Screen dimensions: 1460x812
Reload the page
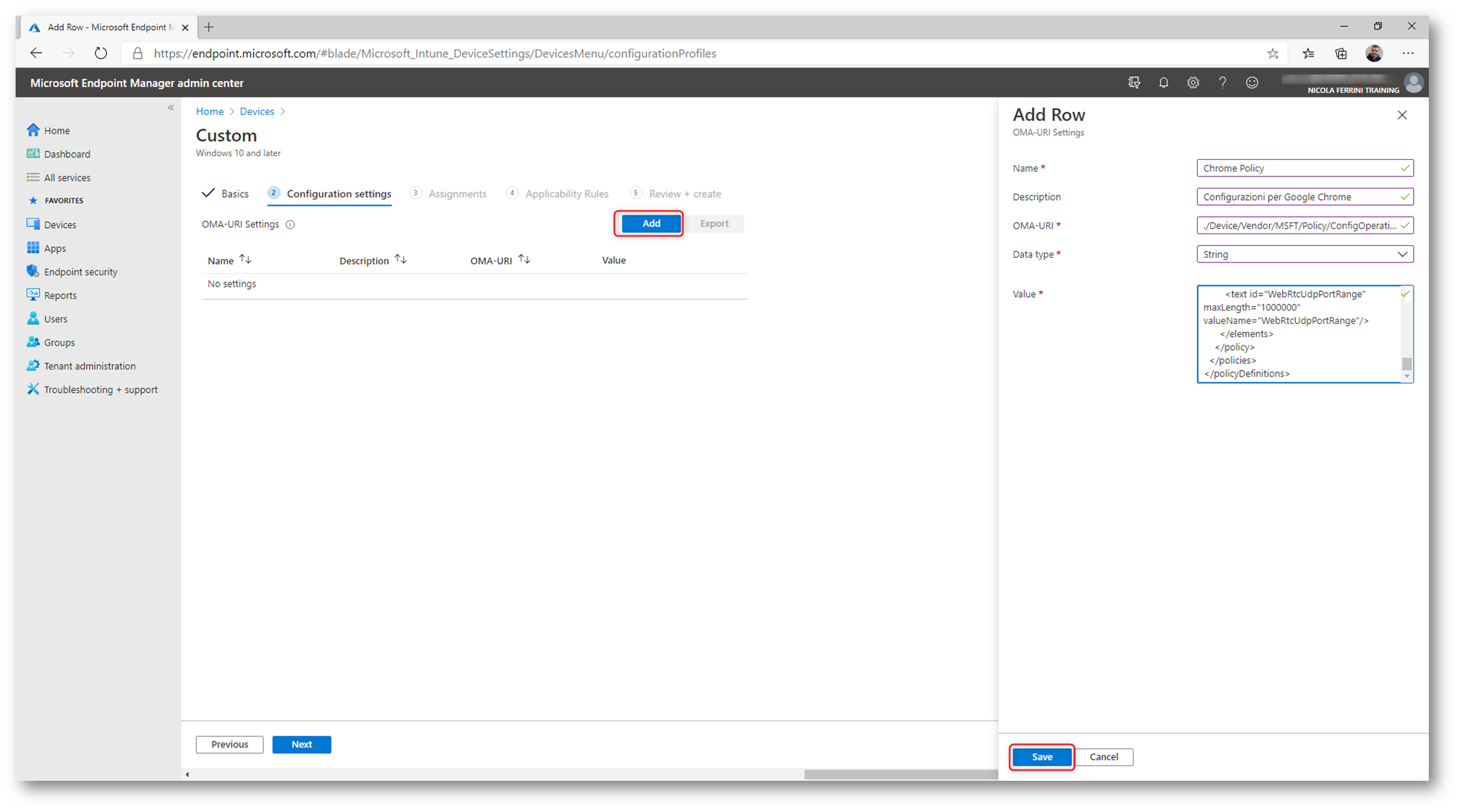tap(101, 53)
